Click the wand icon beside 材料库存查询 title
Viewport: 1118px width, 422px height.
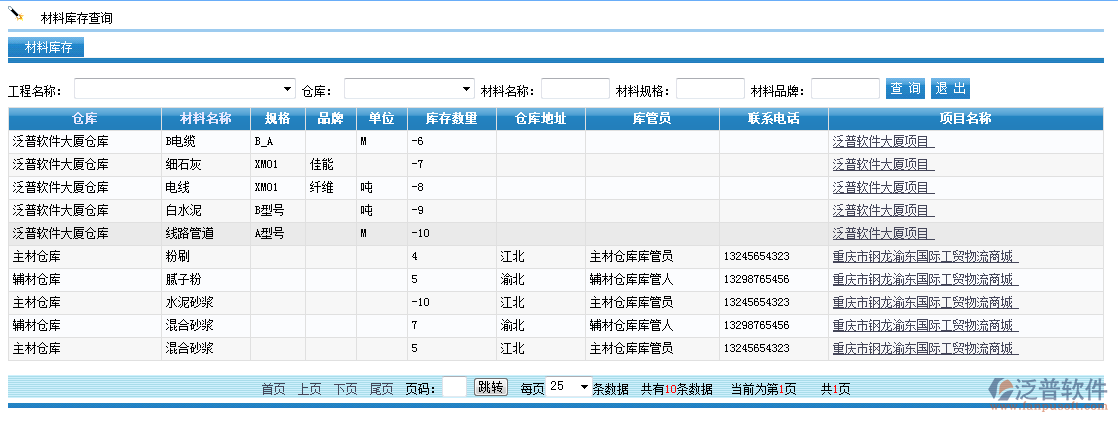click(x=15, y=16)
